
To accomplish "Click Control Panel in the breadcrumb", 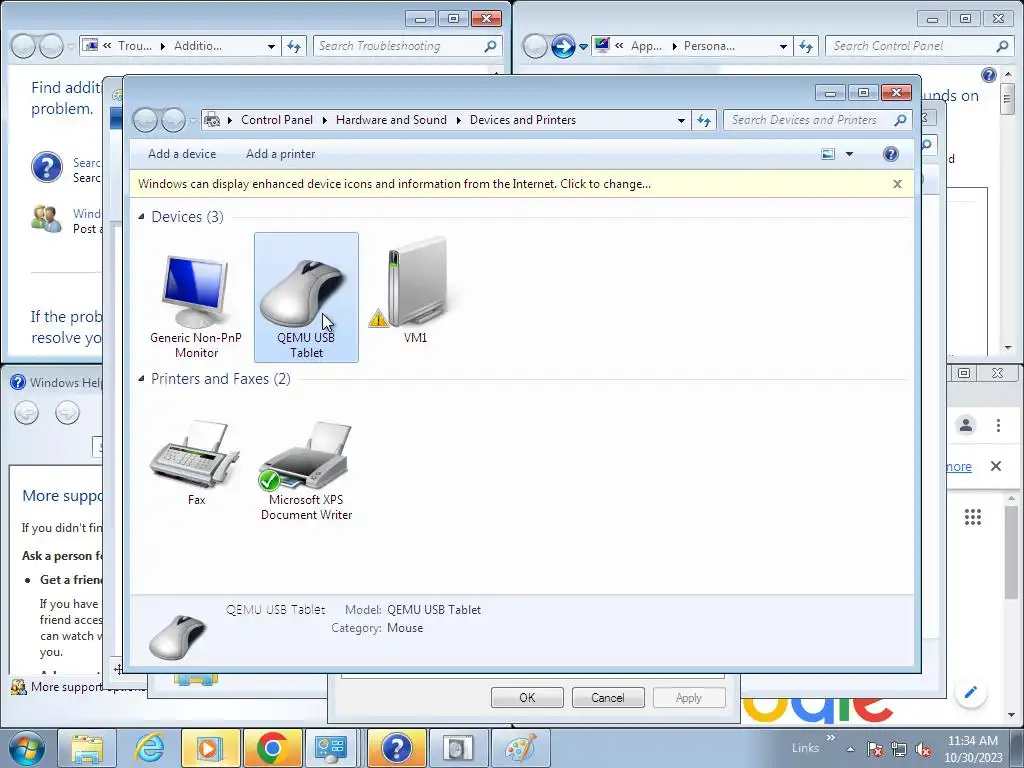I will (277, 120).
